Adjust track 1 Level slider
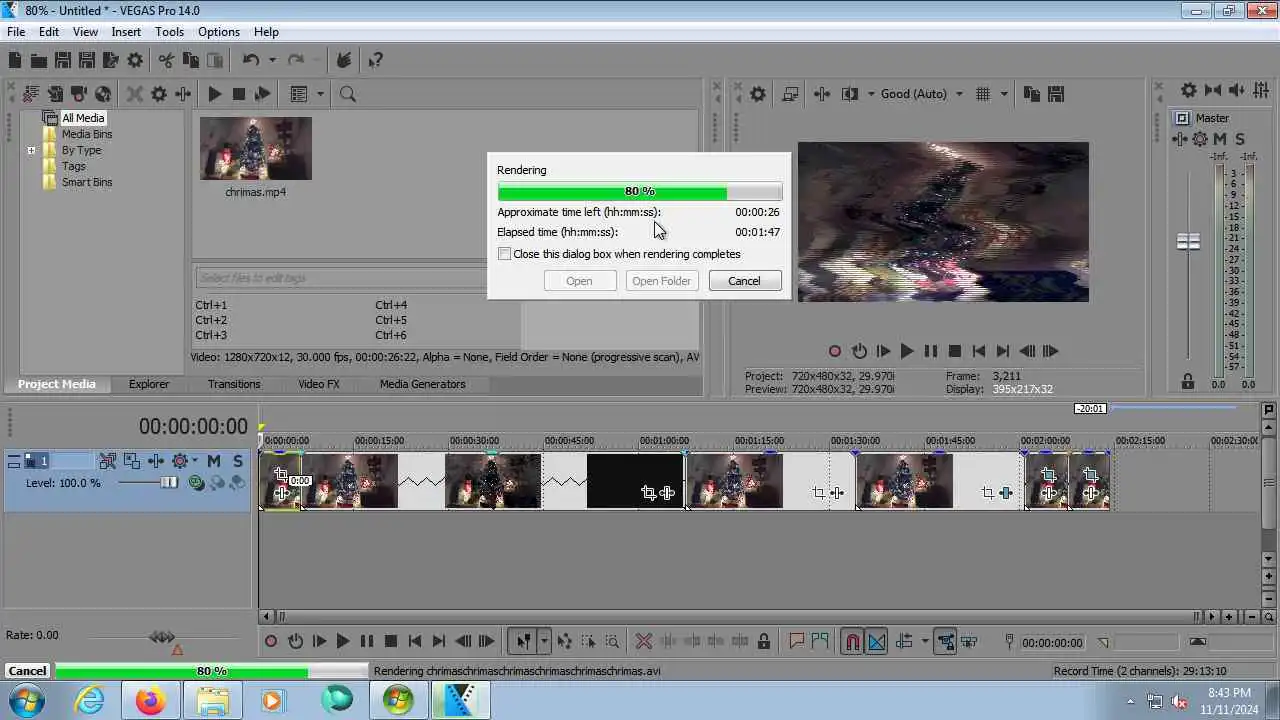Screen dimensions: 1280x720 coord(169,483)
